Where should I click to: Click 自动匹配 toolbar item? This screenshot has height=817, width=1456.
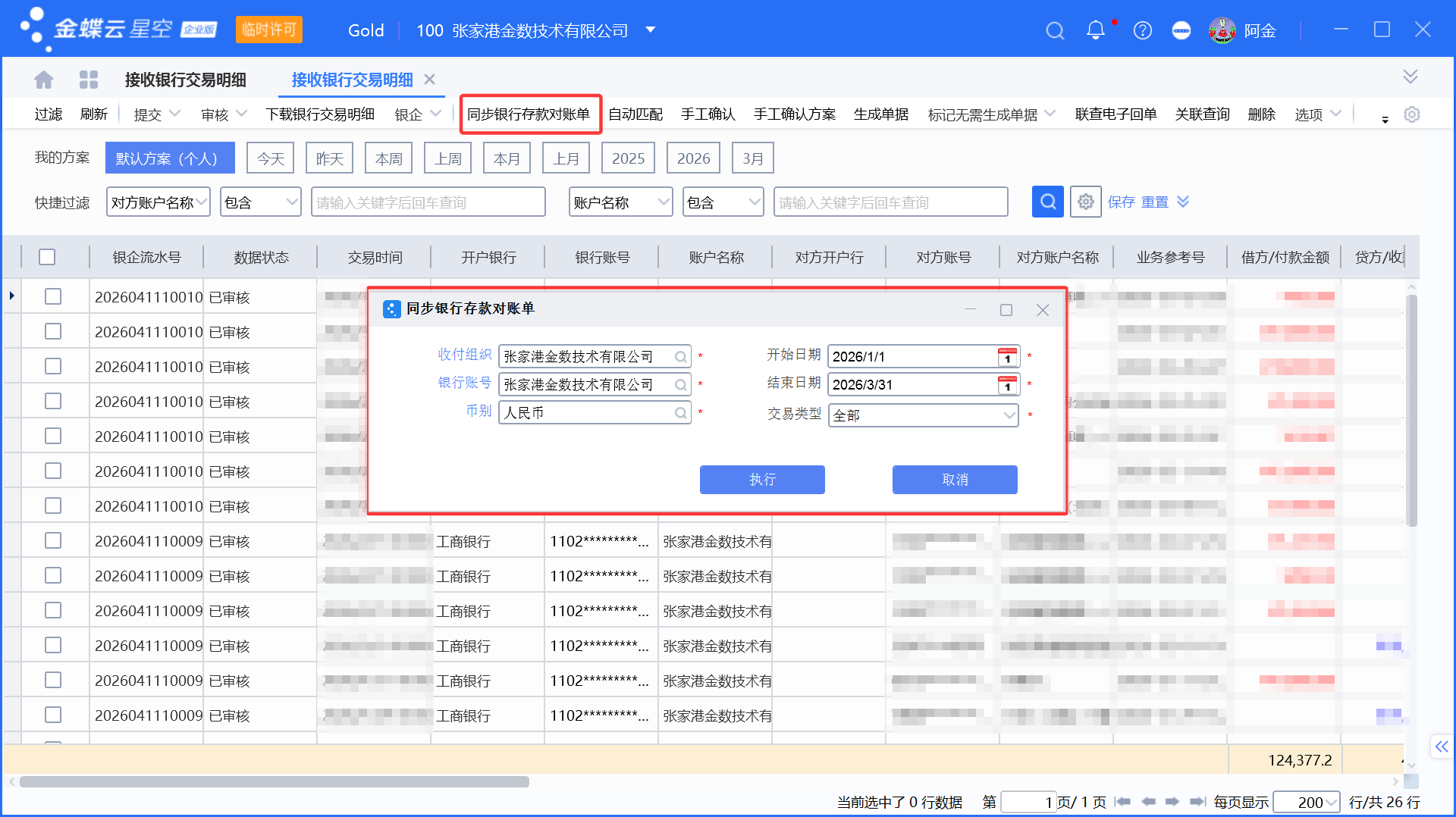click(635, 114)
